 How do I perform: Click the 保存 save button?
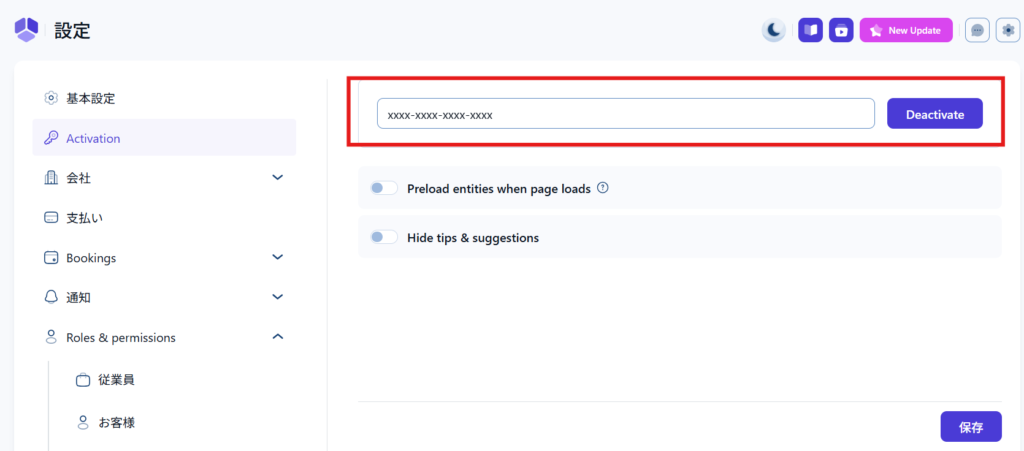[970, 427]
